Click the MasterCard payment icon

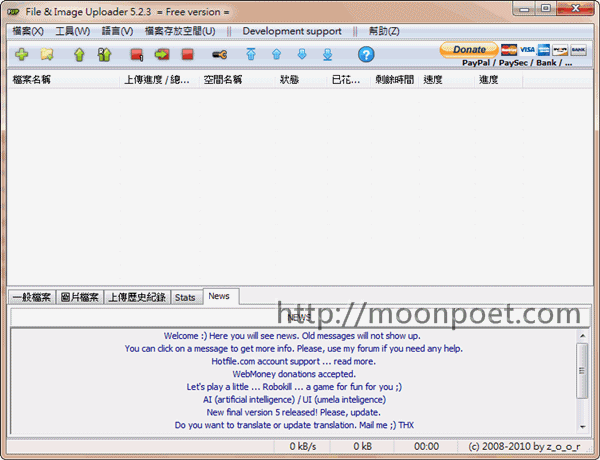pyautogui.click(x=509, y=50)
